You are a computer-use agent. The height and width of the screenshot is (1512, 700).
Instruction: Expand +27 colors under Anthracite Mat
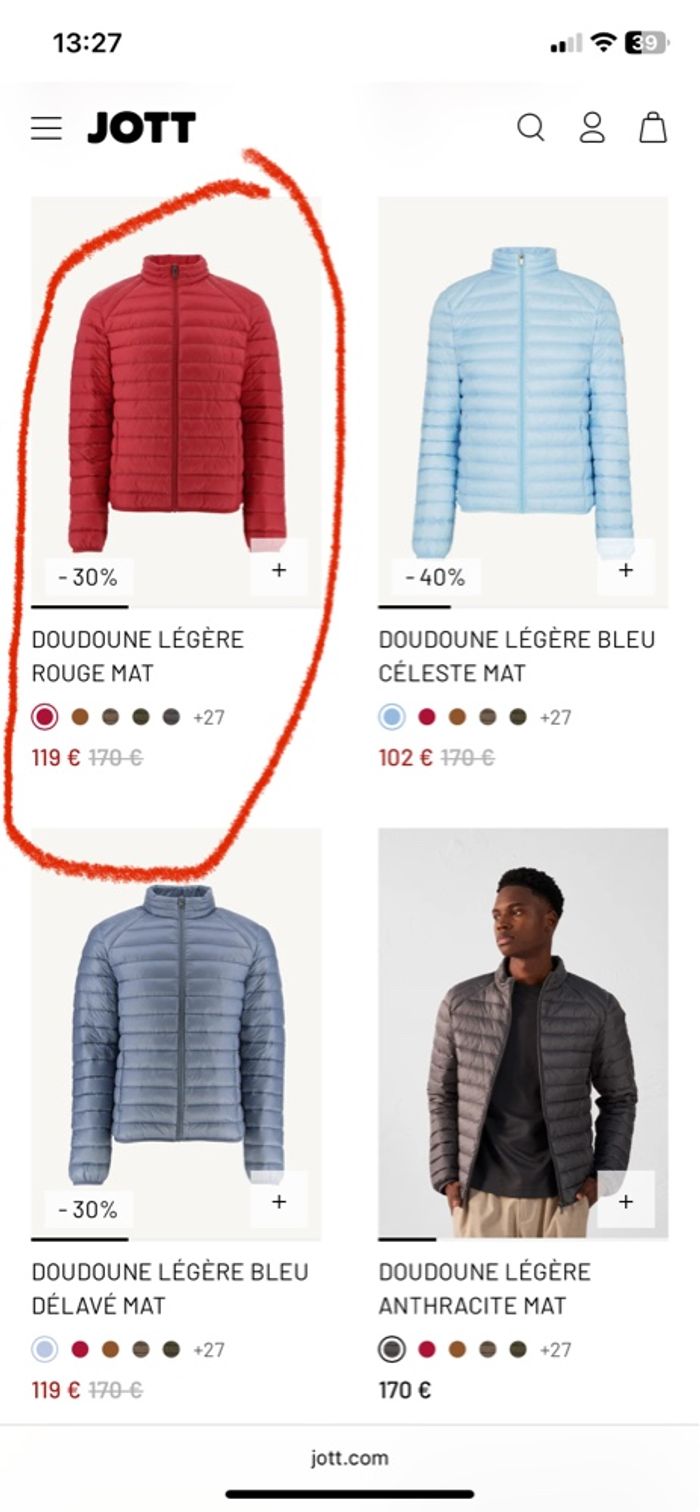point(556,1349)
